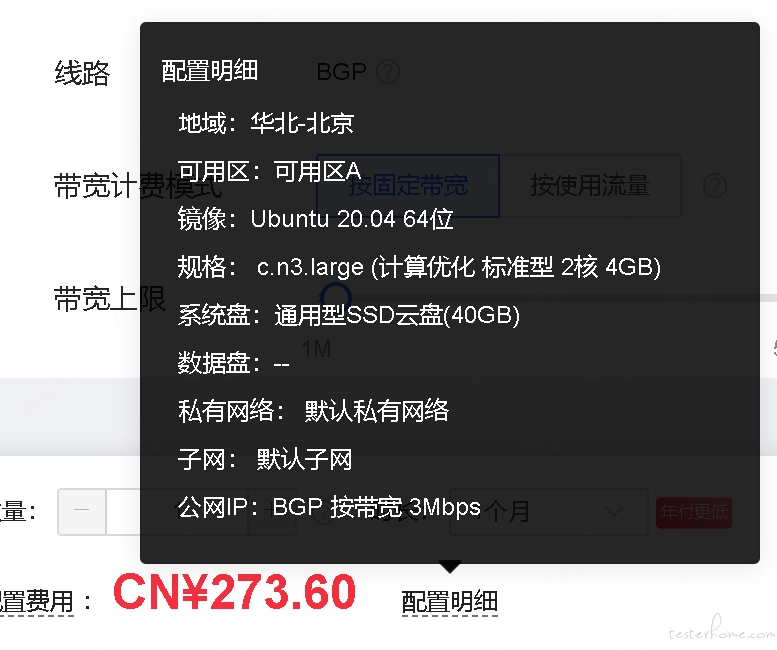Image resolution: width=777 pixels, height=650 pixels.
Task: Focus the quantity number input field
Action: point(177,511)
